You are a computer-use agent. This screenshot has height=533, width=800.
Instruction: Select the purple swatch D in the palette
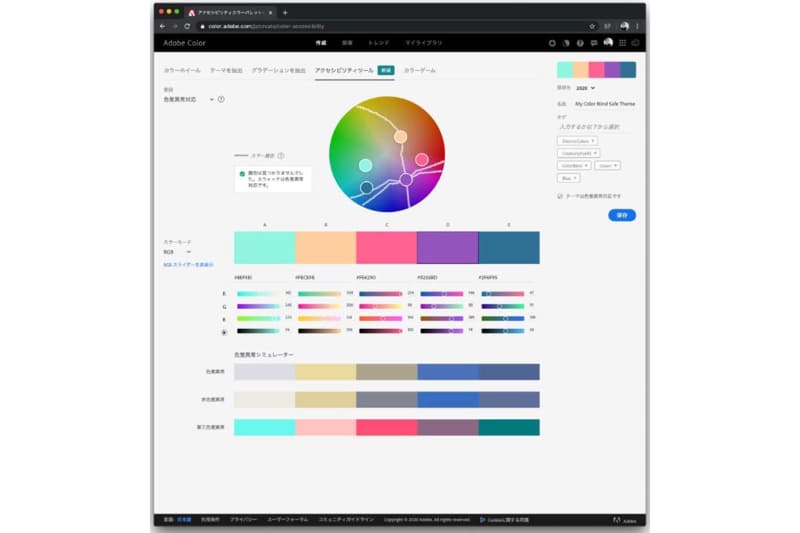point(448,248)
